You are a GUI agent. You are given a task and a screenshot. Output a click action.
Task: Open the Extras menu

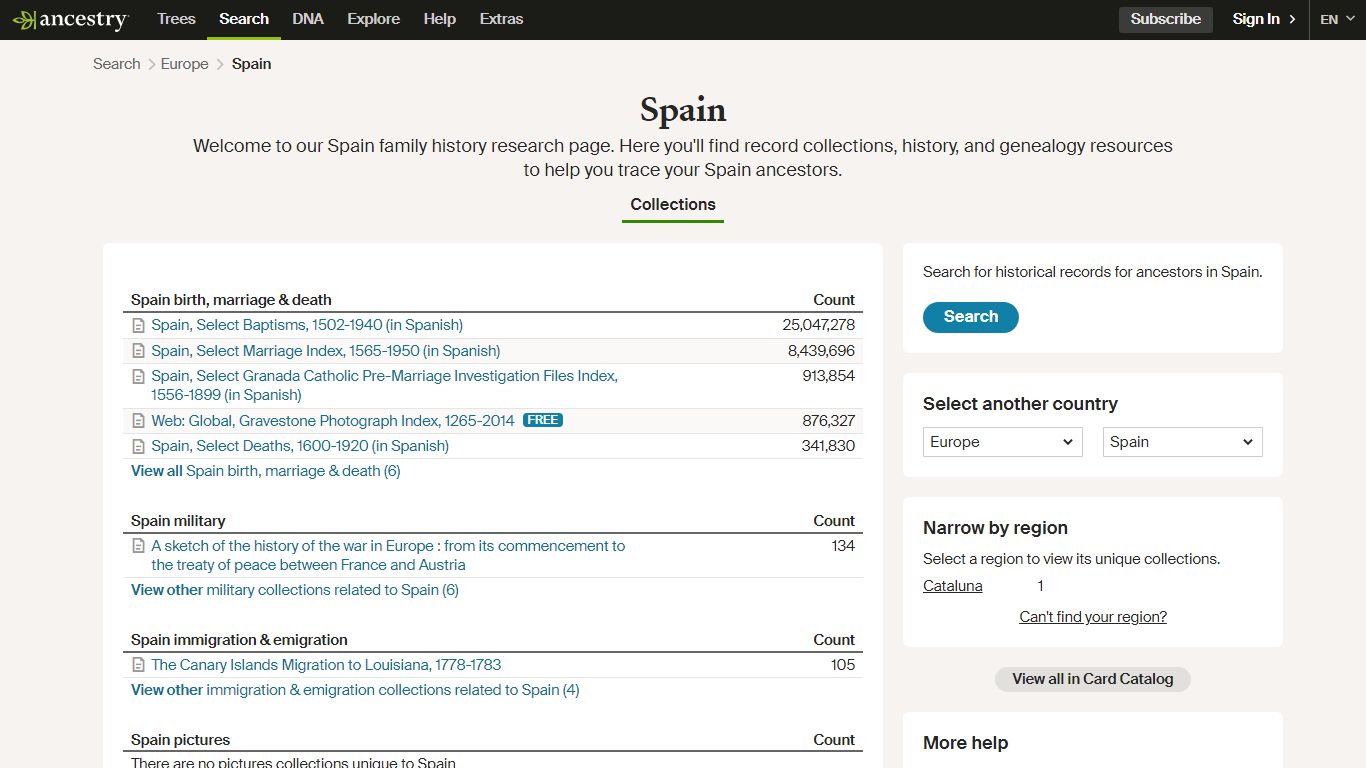point(501,19)
